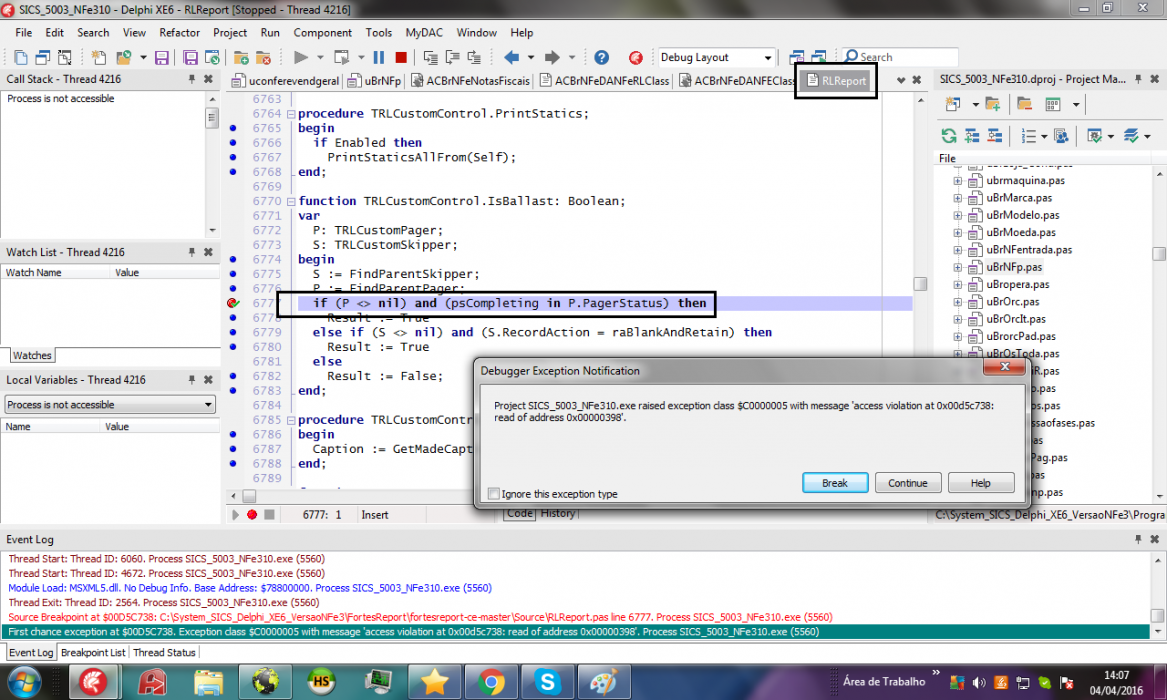
Task: Click the Step Over debug icon
Action: tap(452, 57)
